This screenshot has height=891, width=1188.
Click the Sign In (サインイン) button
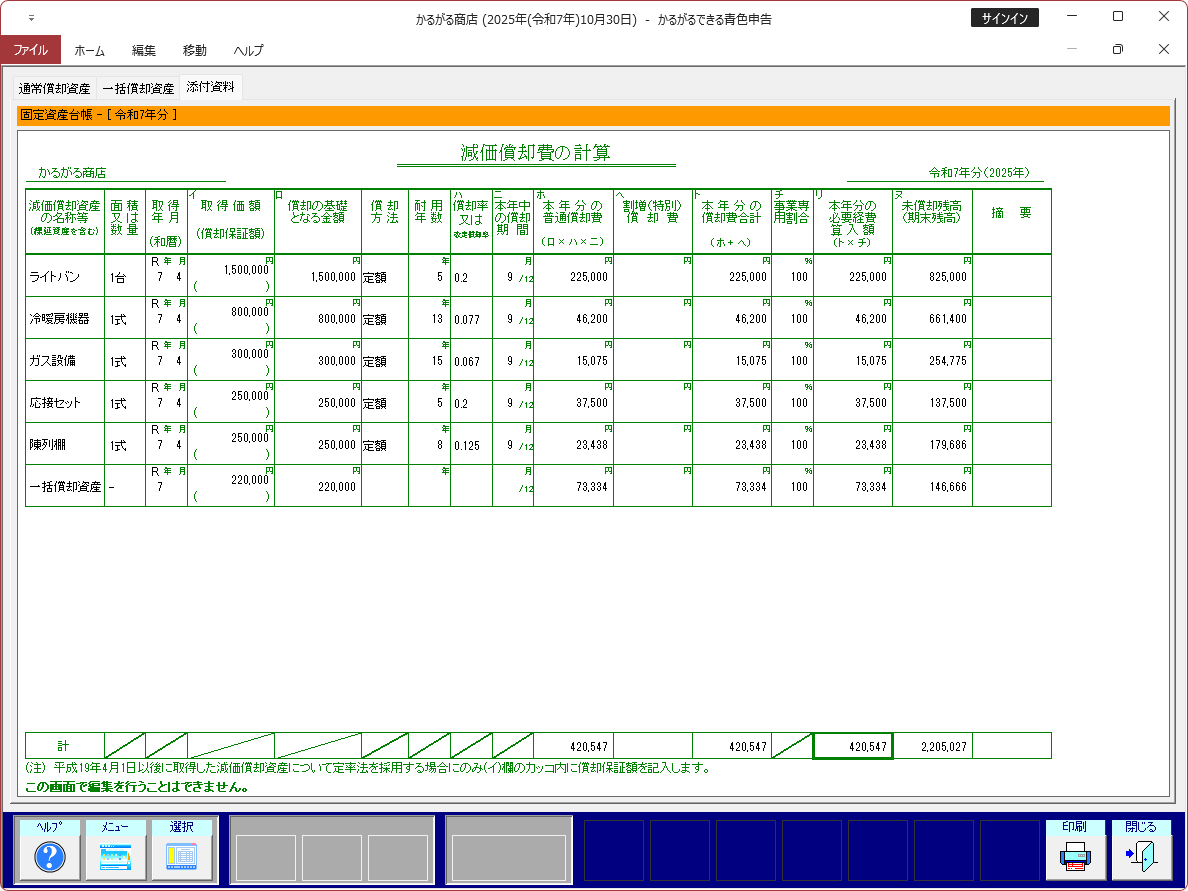click(1005, 18)
